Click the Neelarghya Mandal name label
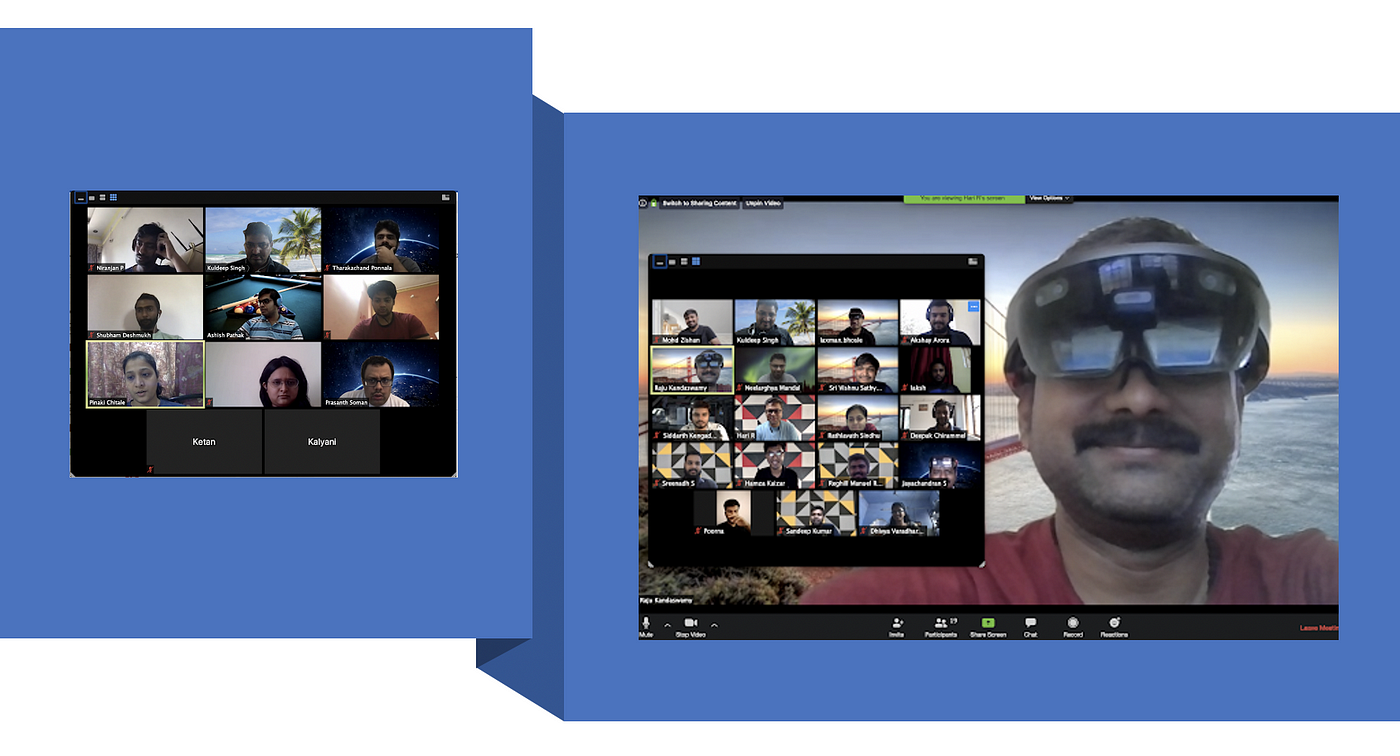 click(771, 388)
